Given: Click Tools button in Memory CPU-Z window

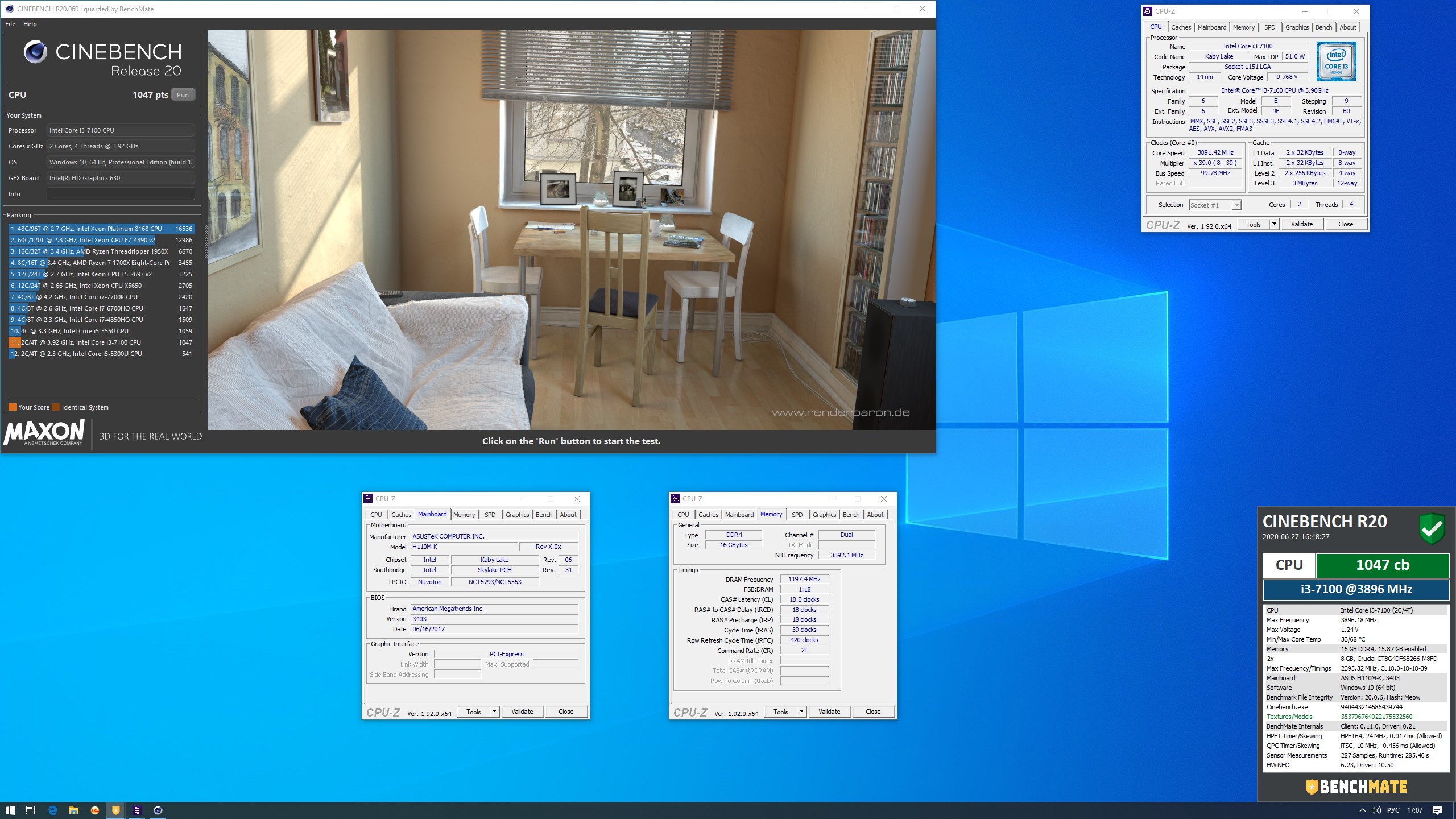Looking at the screenshot, I should (780, 712).
